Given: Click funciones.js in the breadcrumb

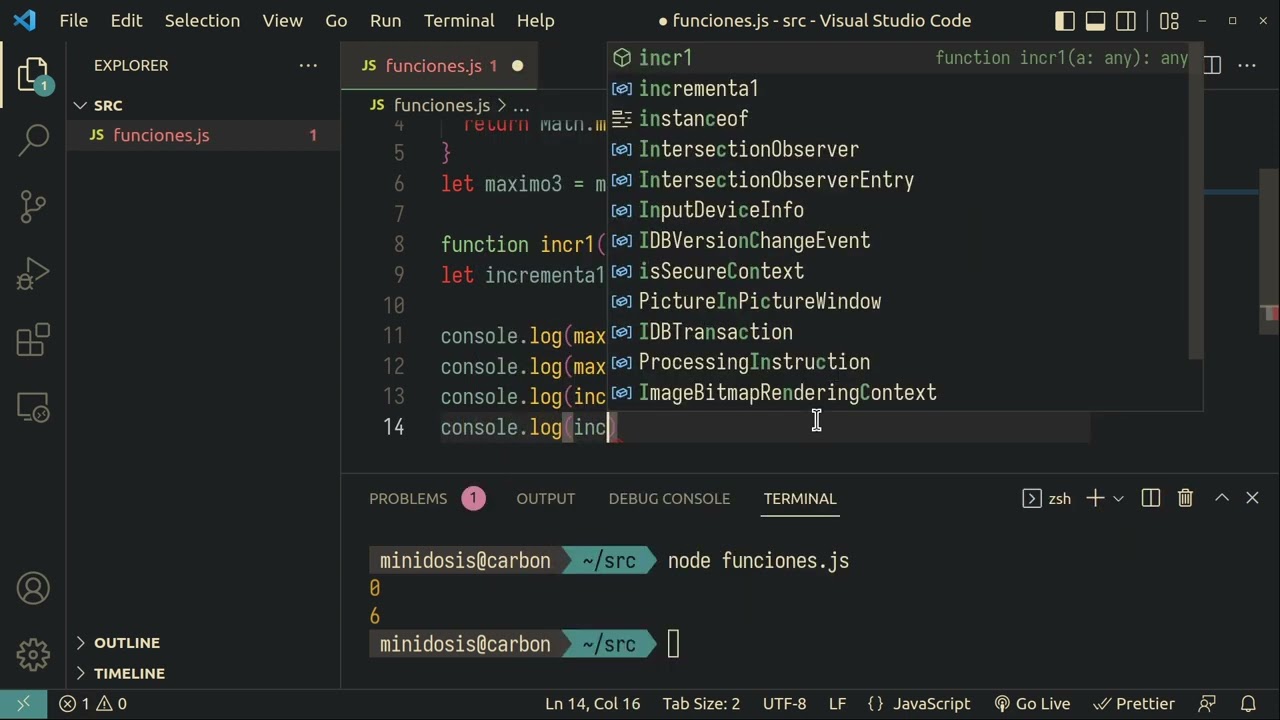Looking at the screenshot, I should pyautogui.click(x=441, y=105).
